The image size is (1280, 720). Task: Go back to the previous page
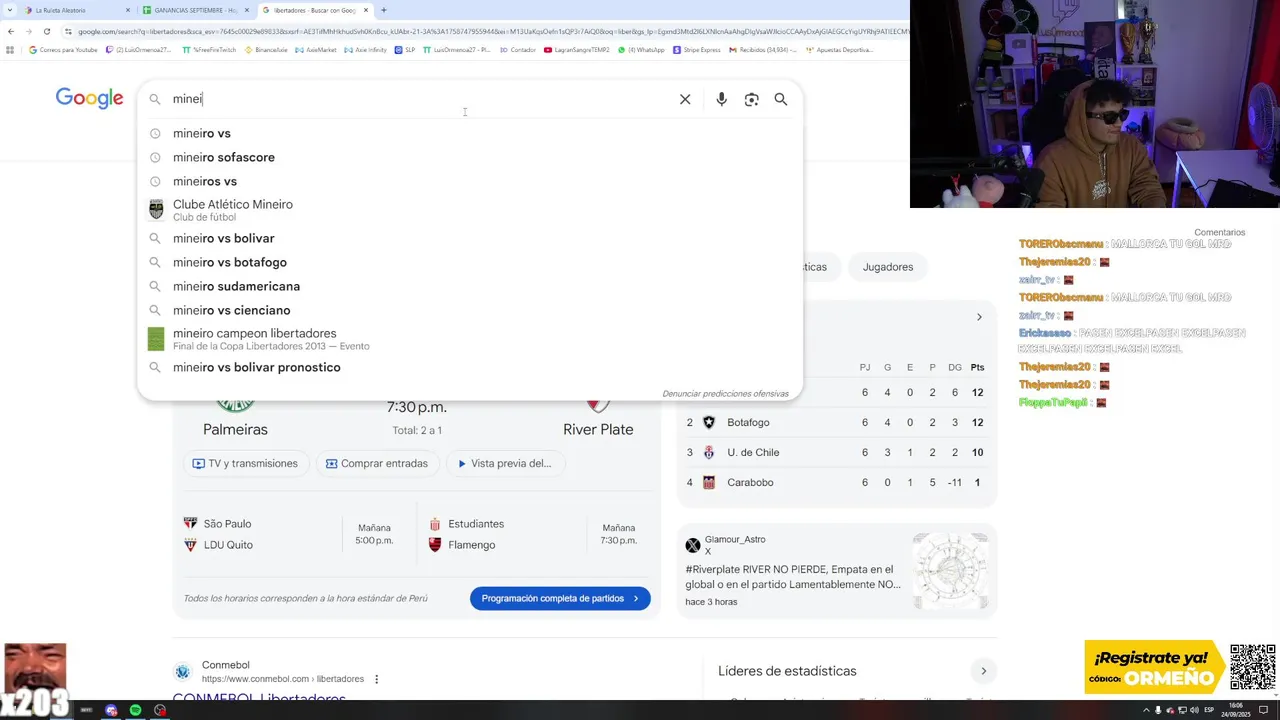pyautogui.click(x=11, y=31)
